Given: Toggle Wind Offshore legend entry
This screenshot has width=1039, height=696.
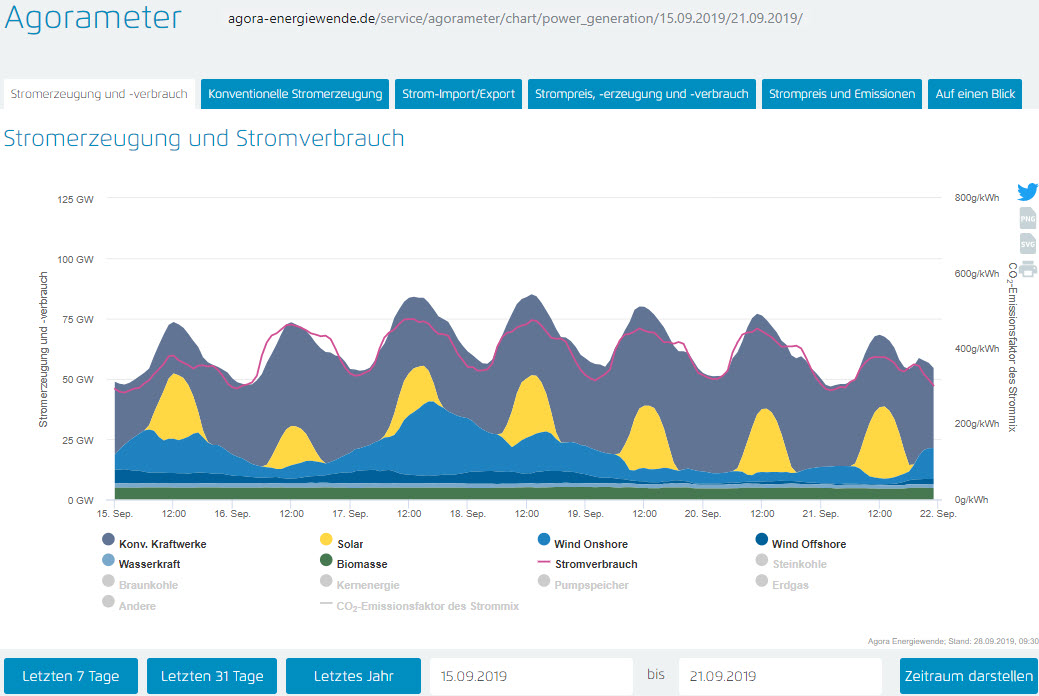Looking at the screenshot, I should 808,544.
